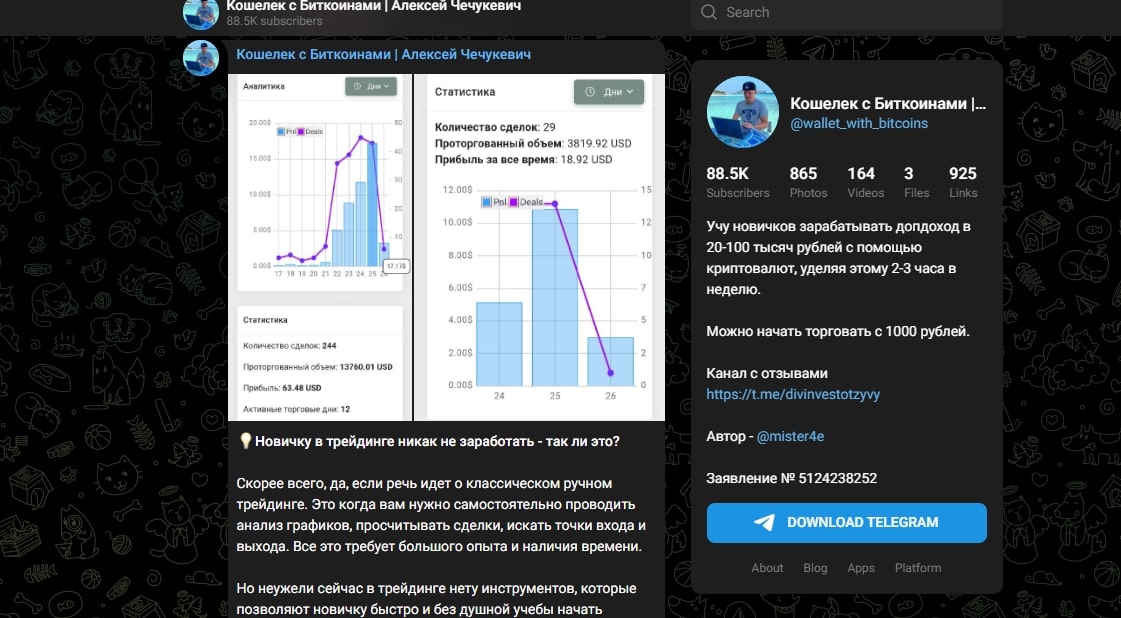The height and width of the screenshot is (618, 1121).
Task: Click the large channel profile photo
Action: coord(742,112)
